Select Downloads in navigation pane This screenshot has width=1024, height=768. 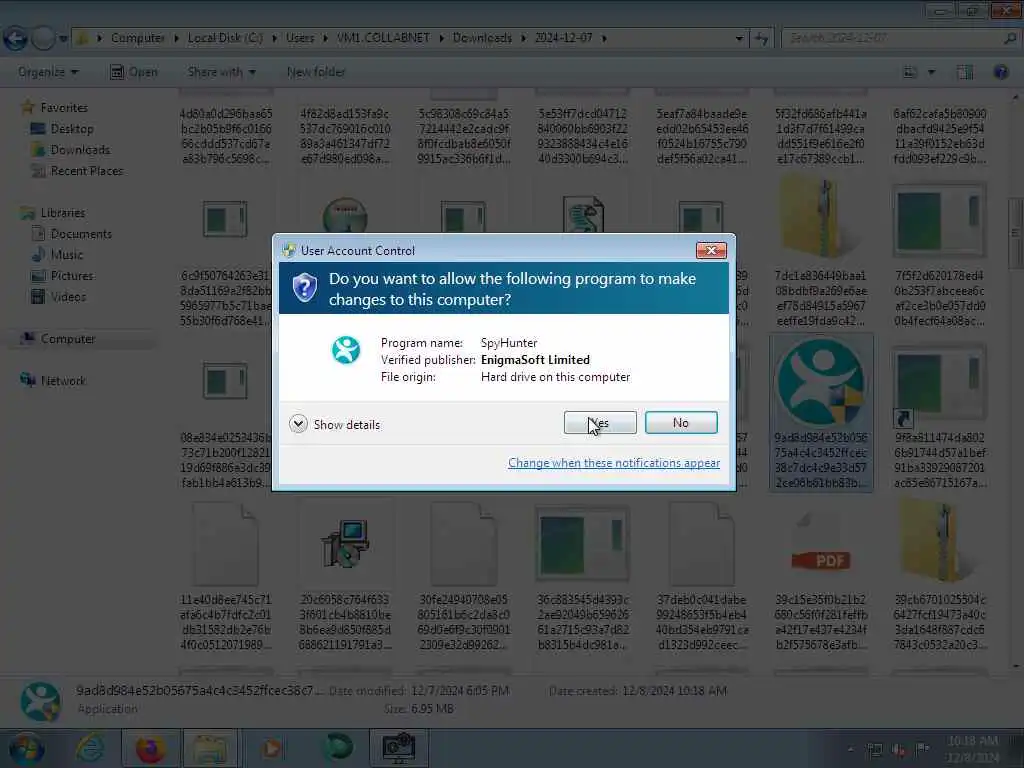point(80,150)
